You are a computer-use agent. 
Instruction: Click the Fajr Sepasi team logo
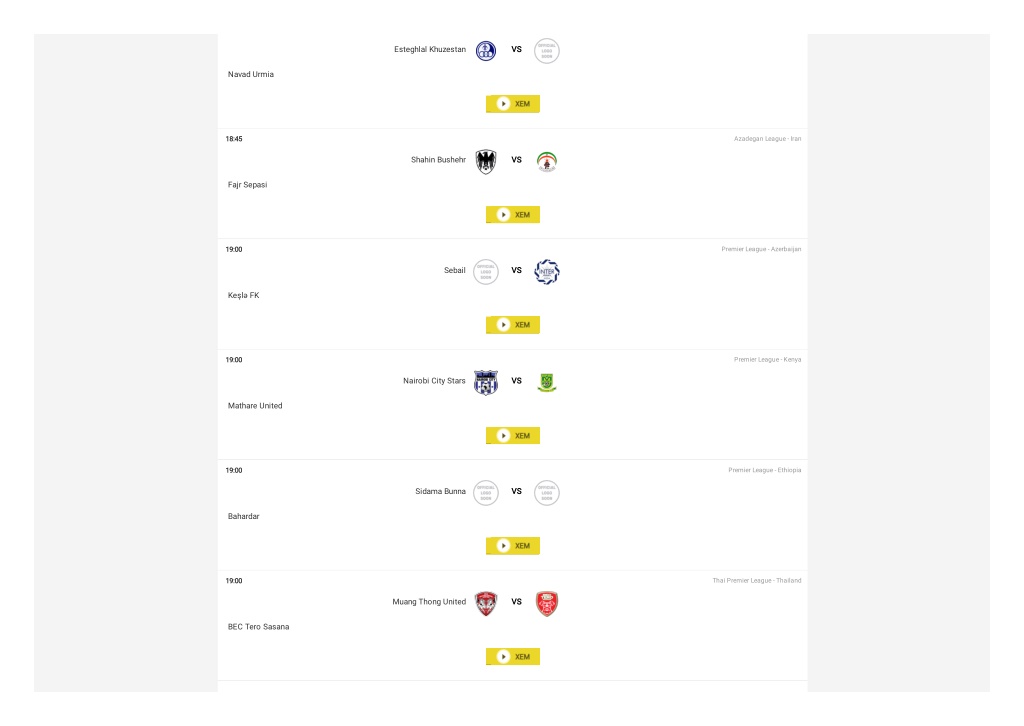coord(547,161)
